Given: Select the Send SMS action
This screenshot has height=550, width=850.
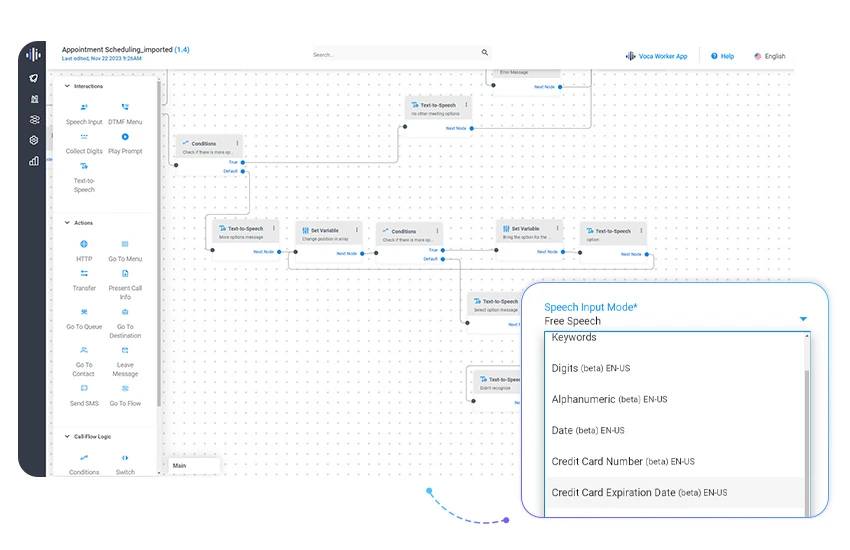Looking at the screenshot, I should (84, 389).
